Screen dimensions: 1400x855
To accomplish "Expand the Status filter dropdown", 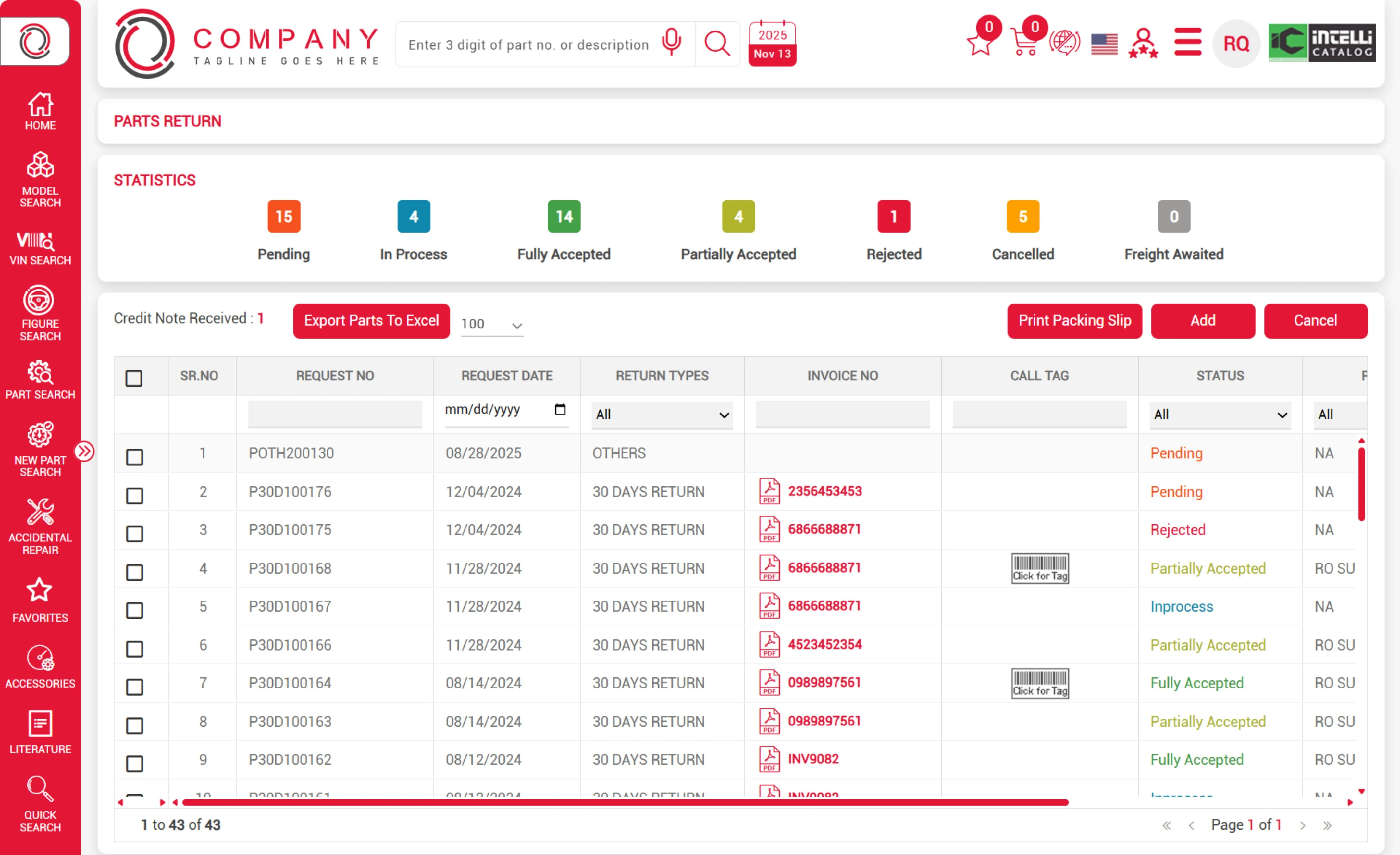I will pyautogui.click(x=1219, y=415).
